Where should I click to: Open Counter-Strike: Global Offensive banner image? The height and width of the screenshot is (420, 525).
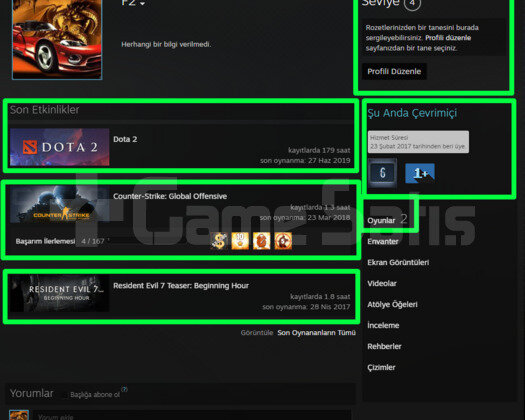pyautogui.click(x=60, y=204)
